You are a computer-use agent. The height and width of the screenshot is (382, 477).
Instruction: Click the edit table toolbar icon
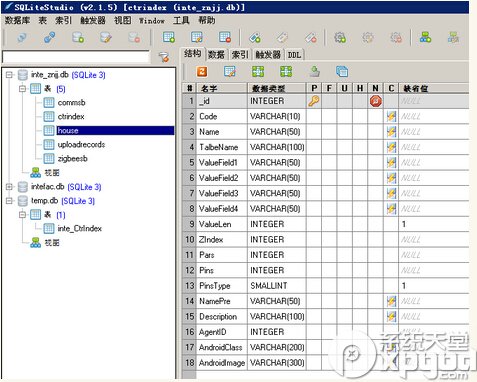click(197, 37)
